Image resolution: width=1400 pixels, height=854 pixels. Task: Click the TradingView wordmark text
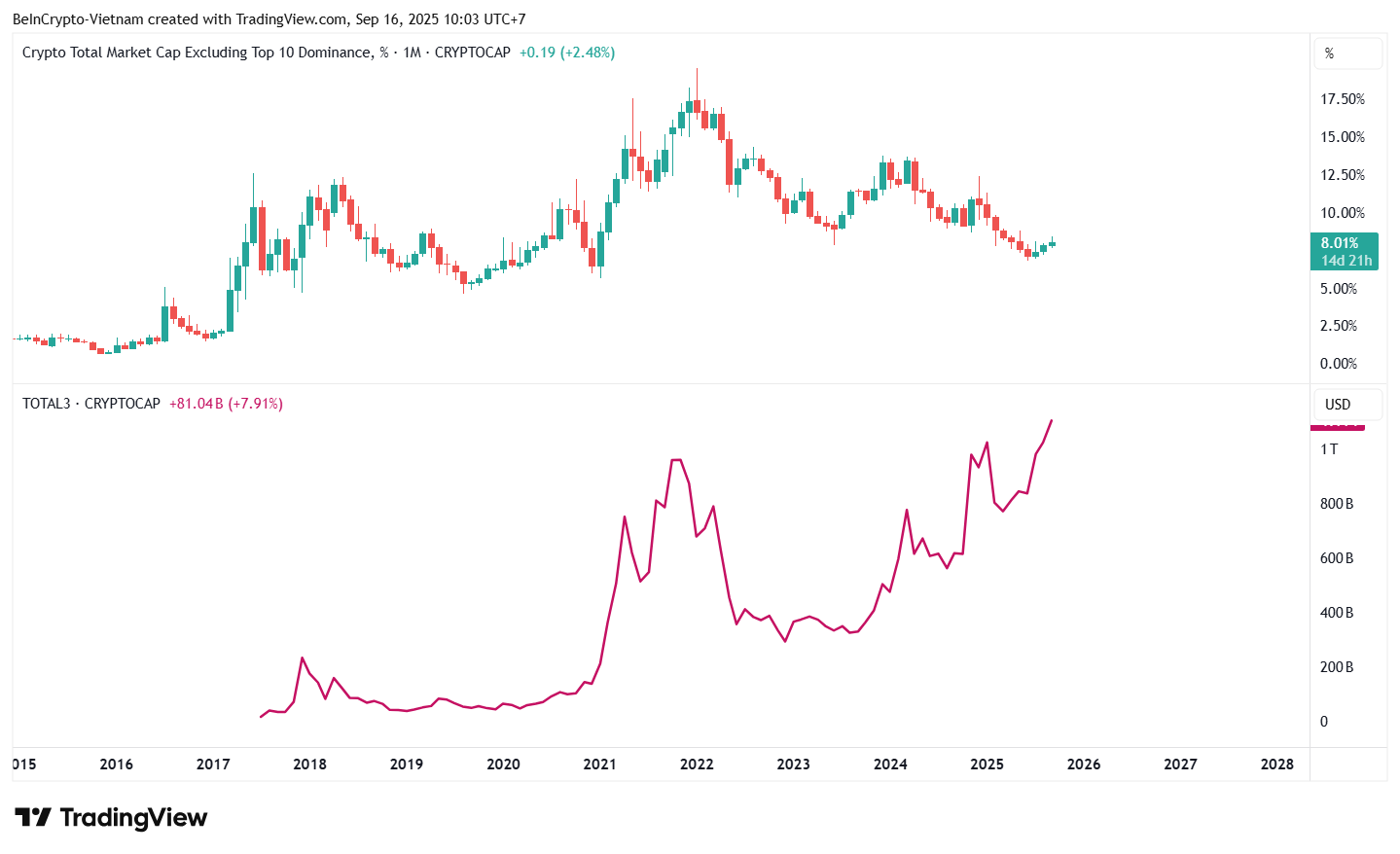[x=133, y=818]
